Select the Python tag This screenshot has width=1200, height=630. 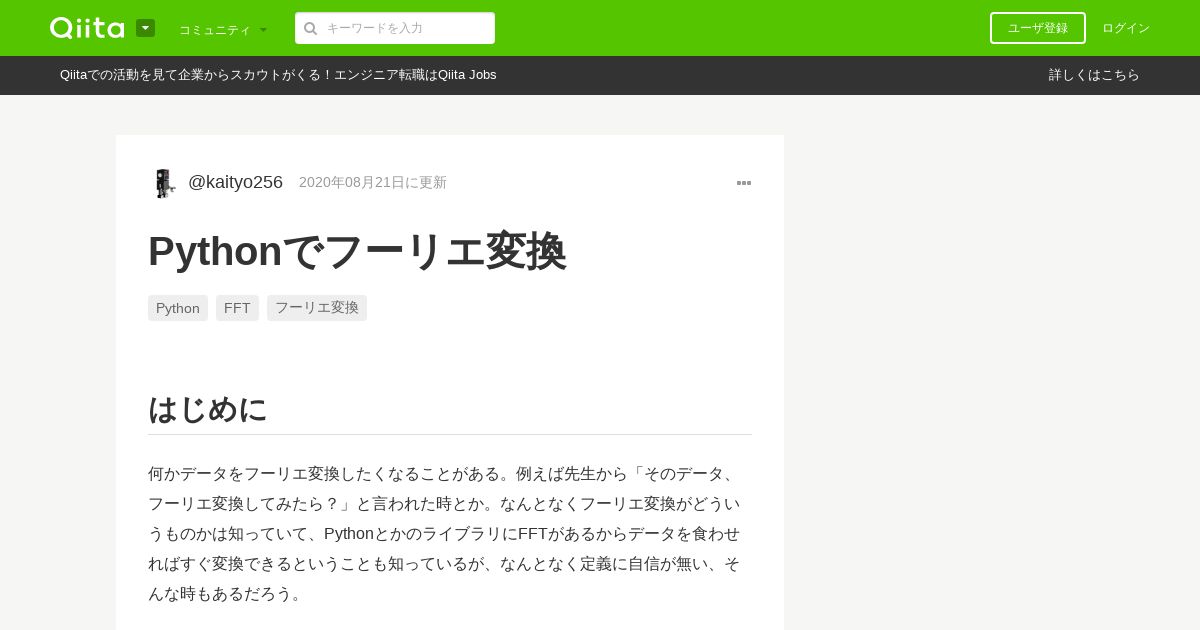178,308
